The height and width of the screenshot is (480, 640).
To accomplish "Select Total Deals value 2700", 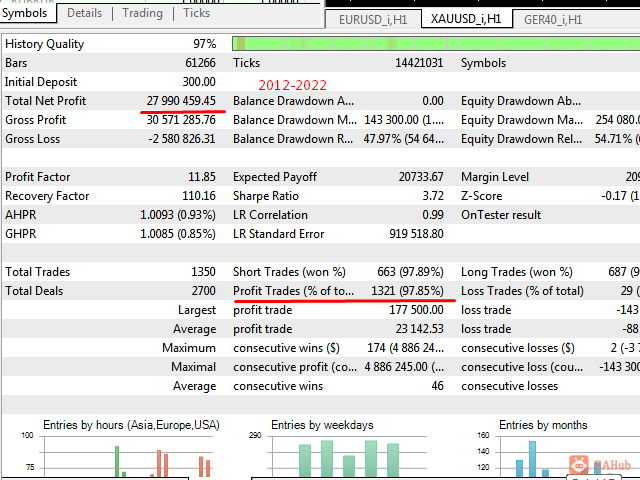I will point(203,291).
